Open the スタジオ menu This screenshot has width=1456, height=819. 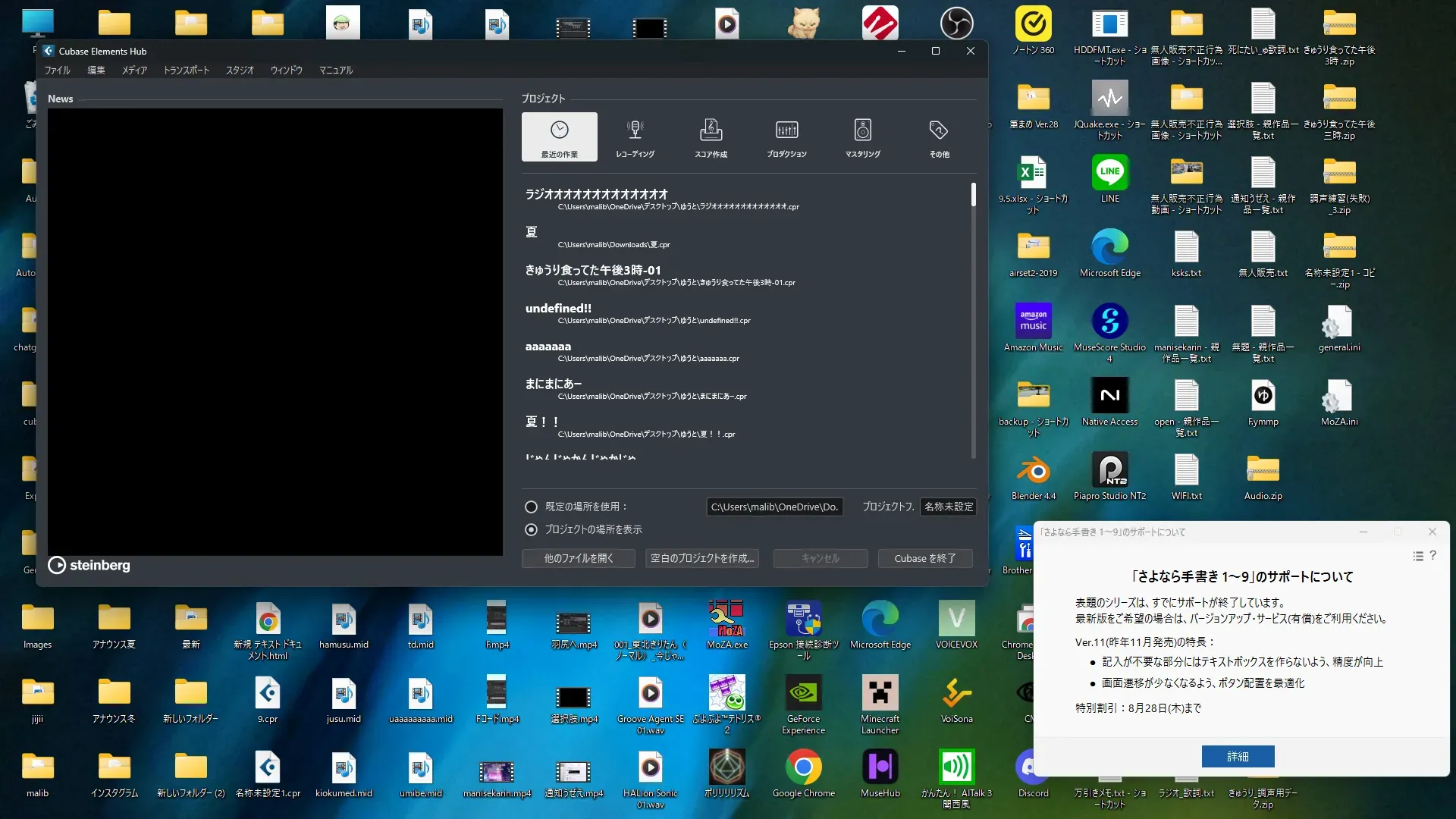coord(240,70)
